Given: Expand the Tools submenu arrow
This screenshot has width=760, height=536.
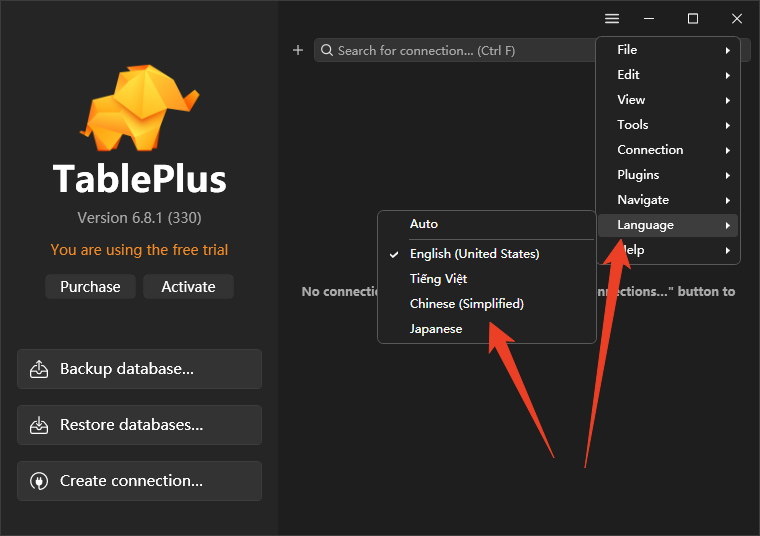Looking at the screenshot, I should point(728,125).
